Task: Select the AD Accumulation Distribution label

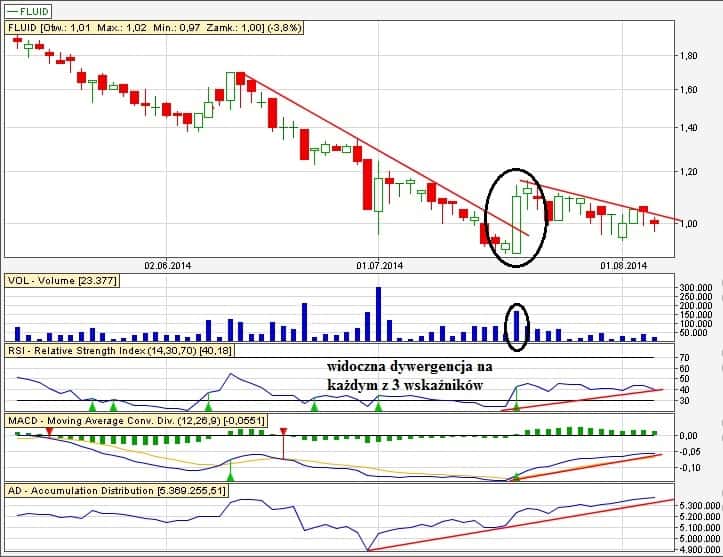Action: pyautogui.click(x=116, y=491)
